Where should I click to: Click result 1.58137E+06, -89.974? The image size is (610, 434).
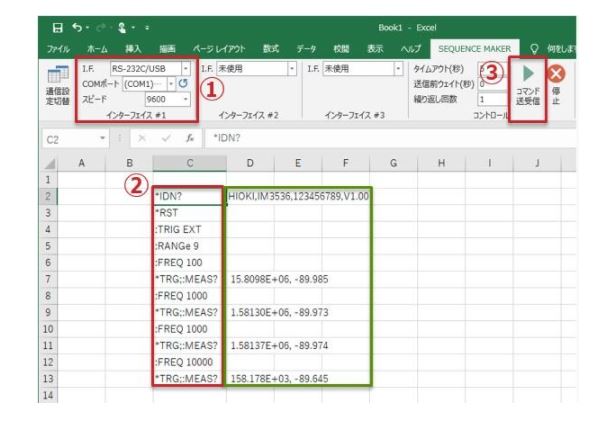(279, 345)
